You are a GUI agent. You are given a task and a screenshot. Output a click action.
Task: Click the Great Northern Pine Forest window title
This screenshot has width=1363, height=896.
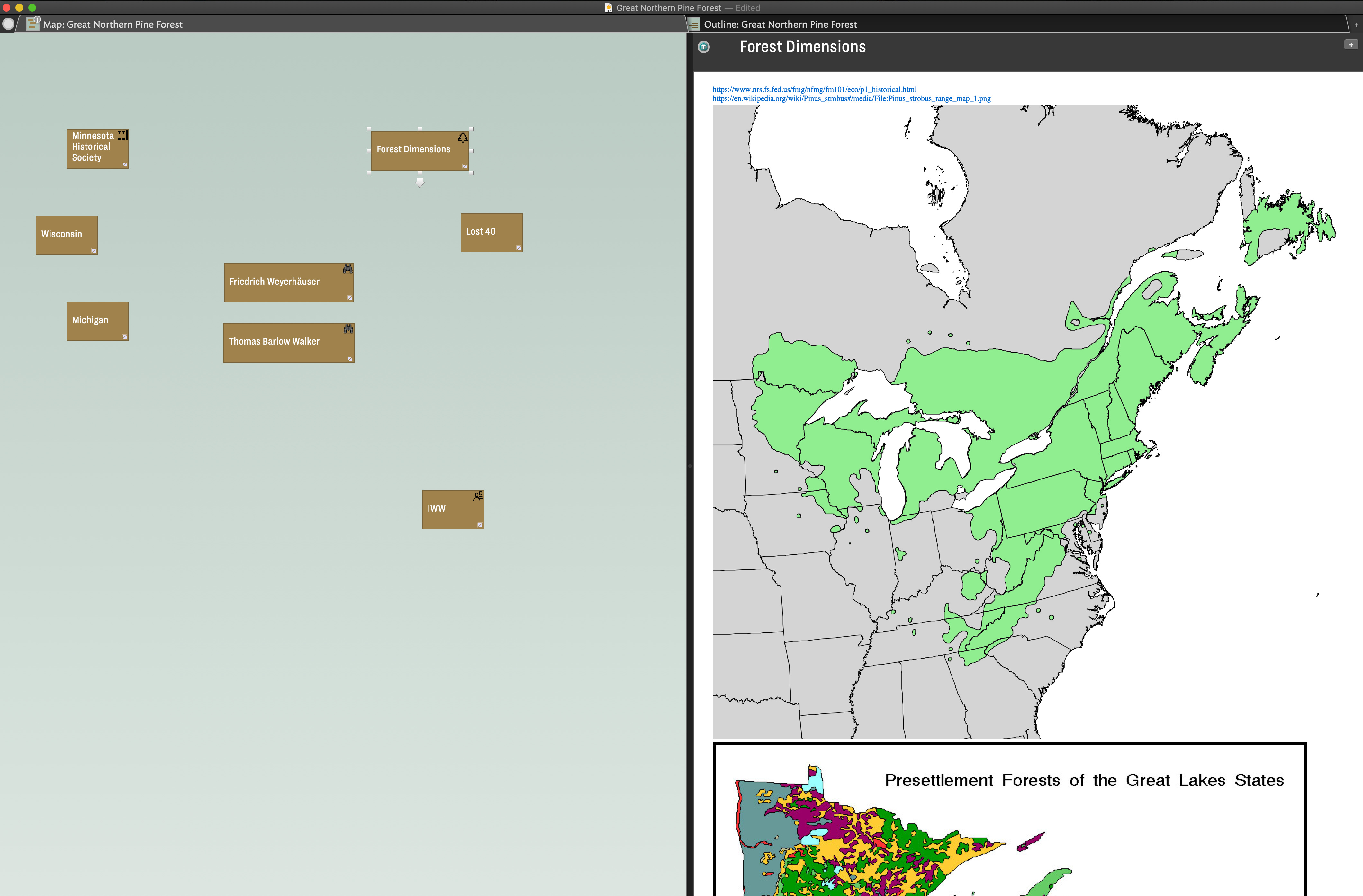(668, 8)
